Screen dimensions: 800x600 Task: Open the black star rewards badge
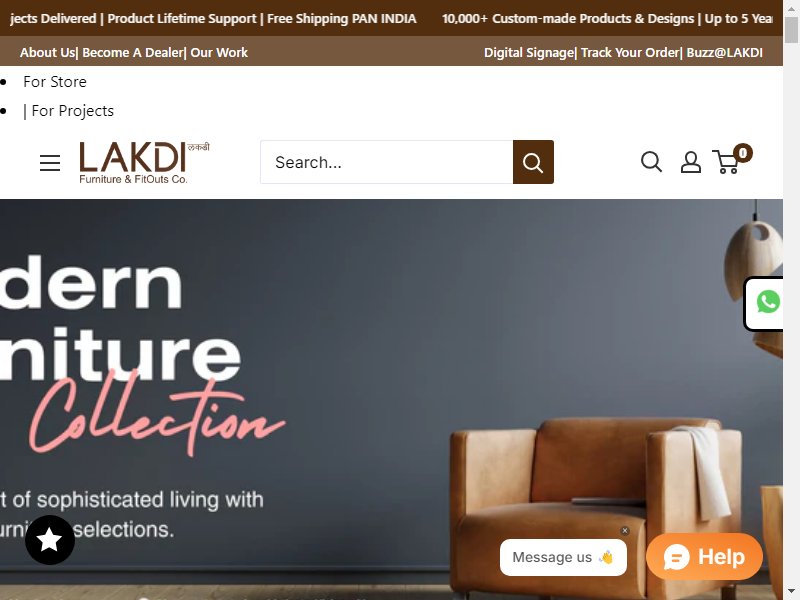pos(50,540)
